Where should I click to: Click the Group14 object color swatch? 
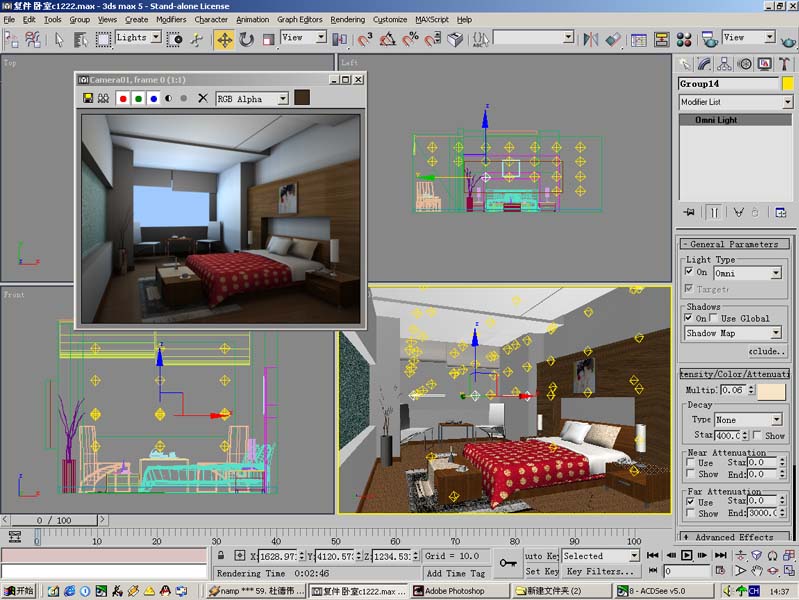tap(787, 84)
